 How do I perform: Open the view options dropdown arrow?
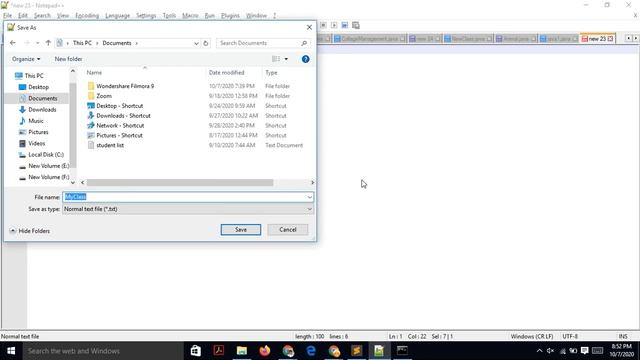(286, 59)
